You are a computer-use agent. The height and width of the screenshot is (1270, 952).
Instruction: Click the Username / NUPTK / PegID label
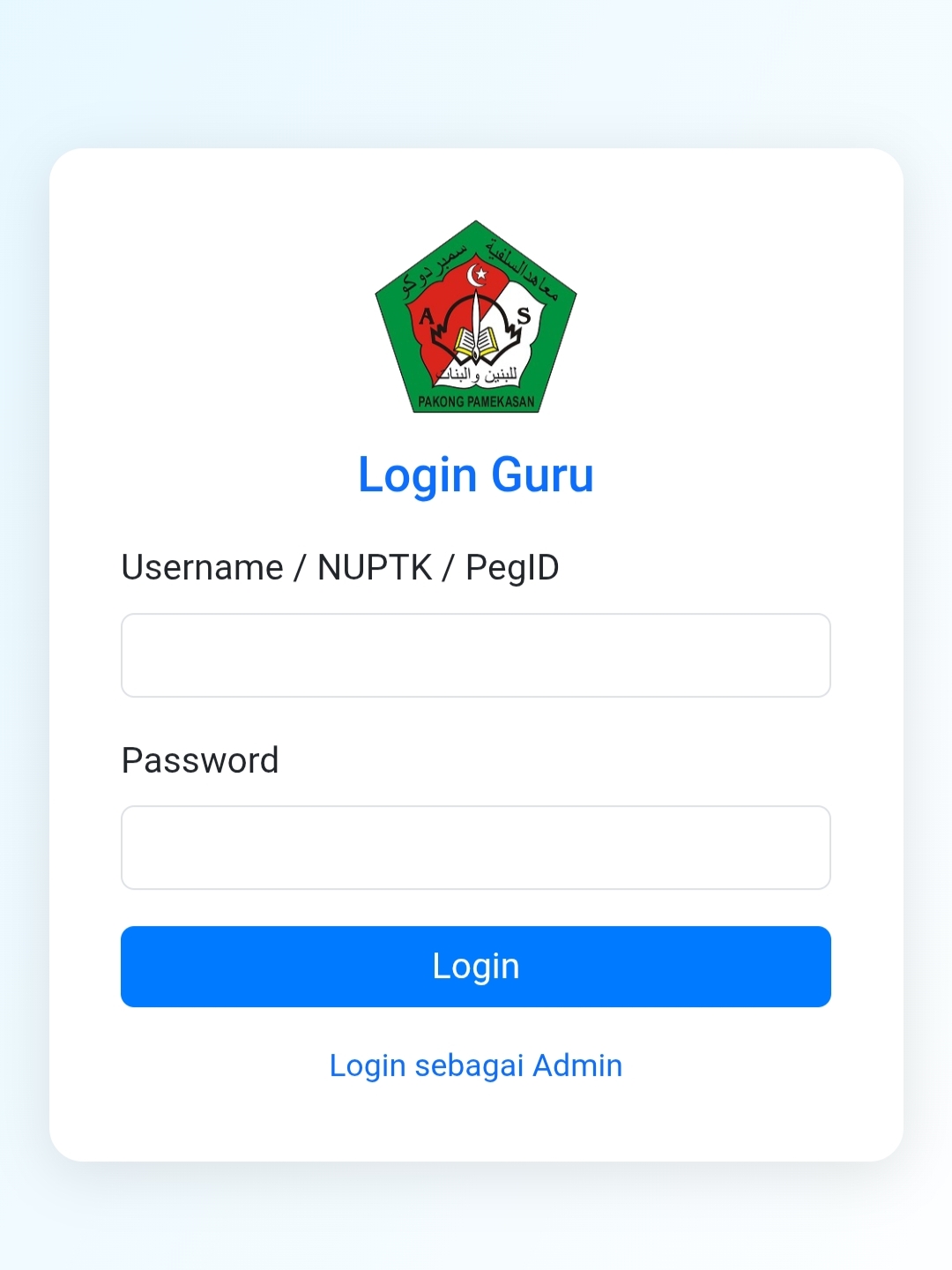pyautogui.click(x=340, y=568)
